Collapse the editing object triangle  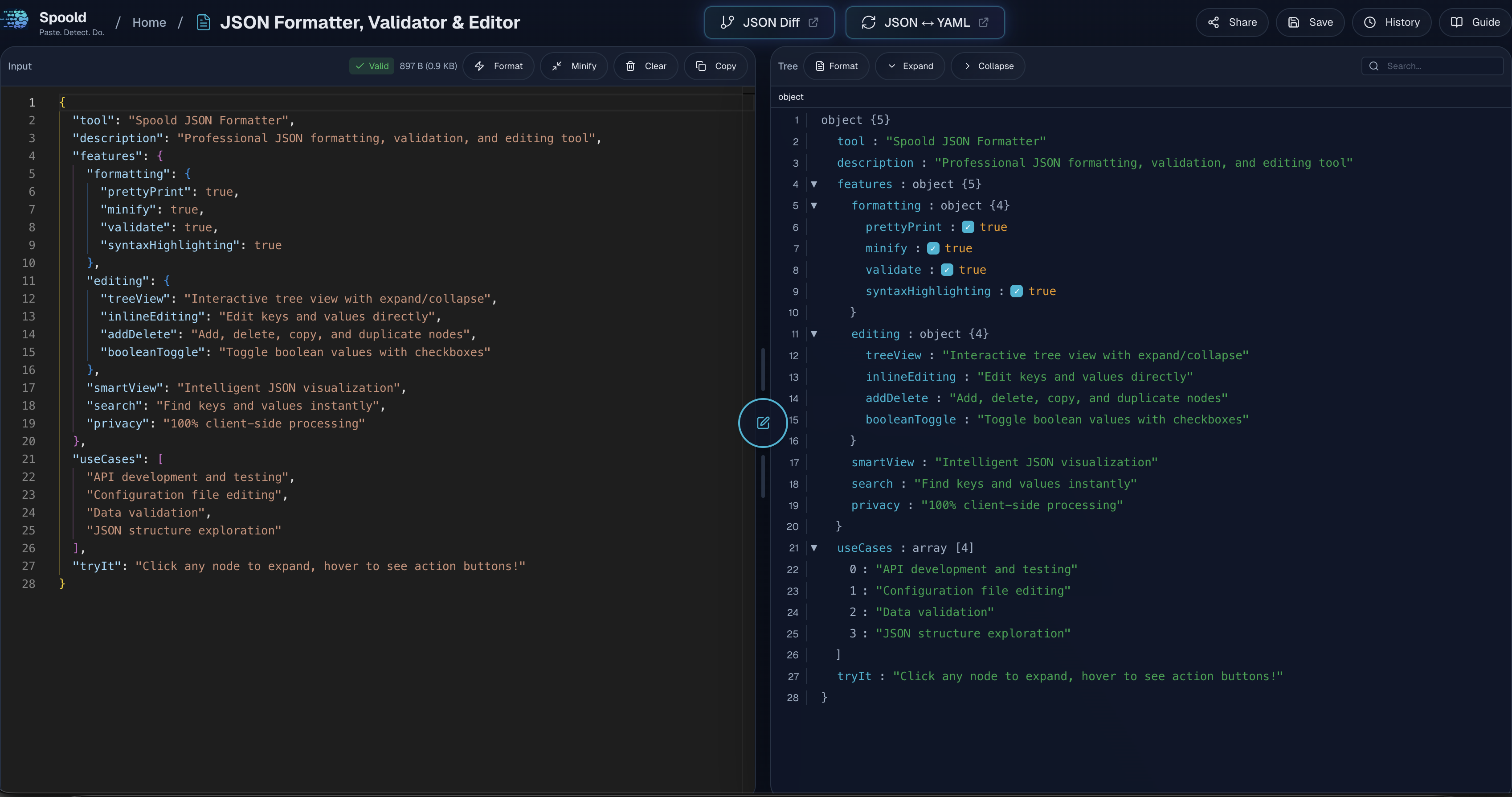click(x=813, y=334)
